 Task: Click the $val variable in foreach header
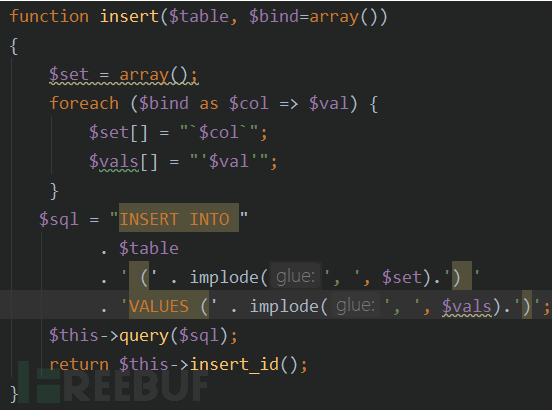[x=328, y=103]
